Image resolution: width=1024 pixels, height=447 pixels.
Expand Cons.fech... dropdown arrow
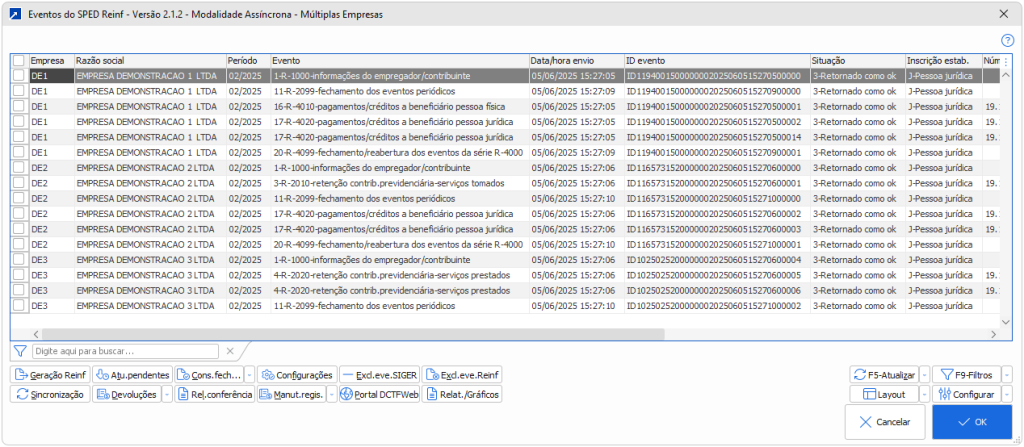coord(249,375)
